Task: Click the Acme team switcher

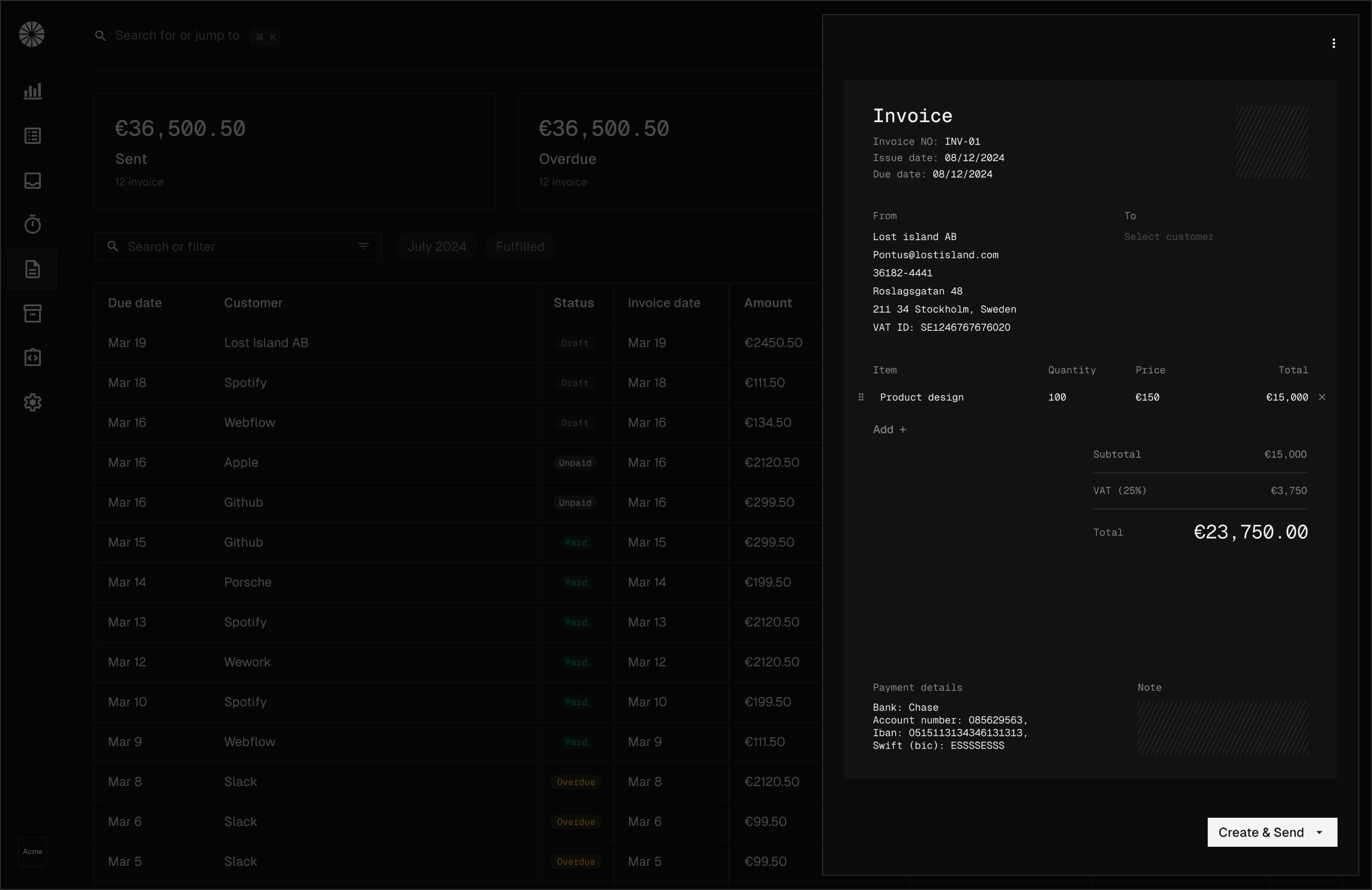Action: (32, 851)
